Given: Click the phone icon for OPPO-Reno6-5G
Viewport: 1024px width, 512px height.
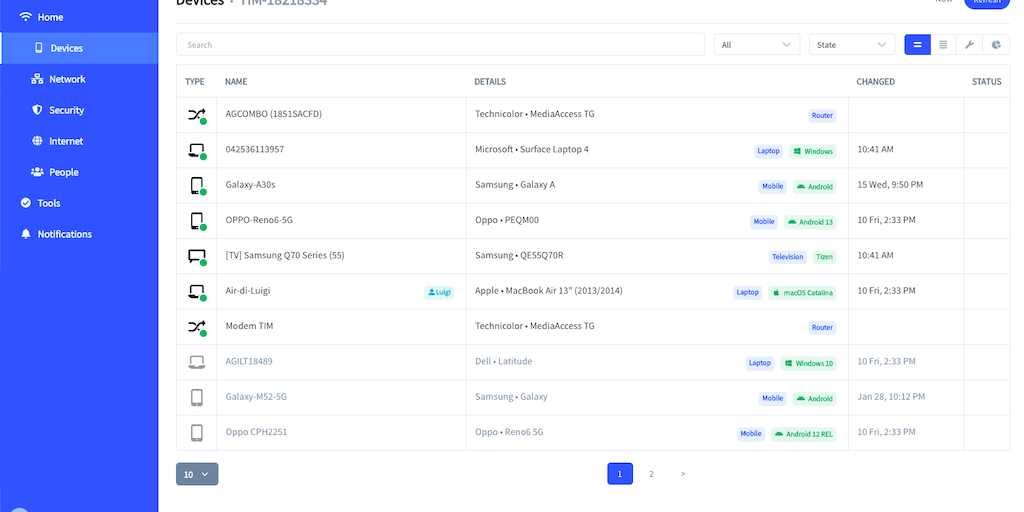Looking at the screenshot, I should [197, 221].
